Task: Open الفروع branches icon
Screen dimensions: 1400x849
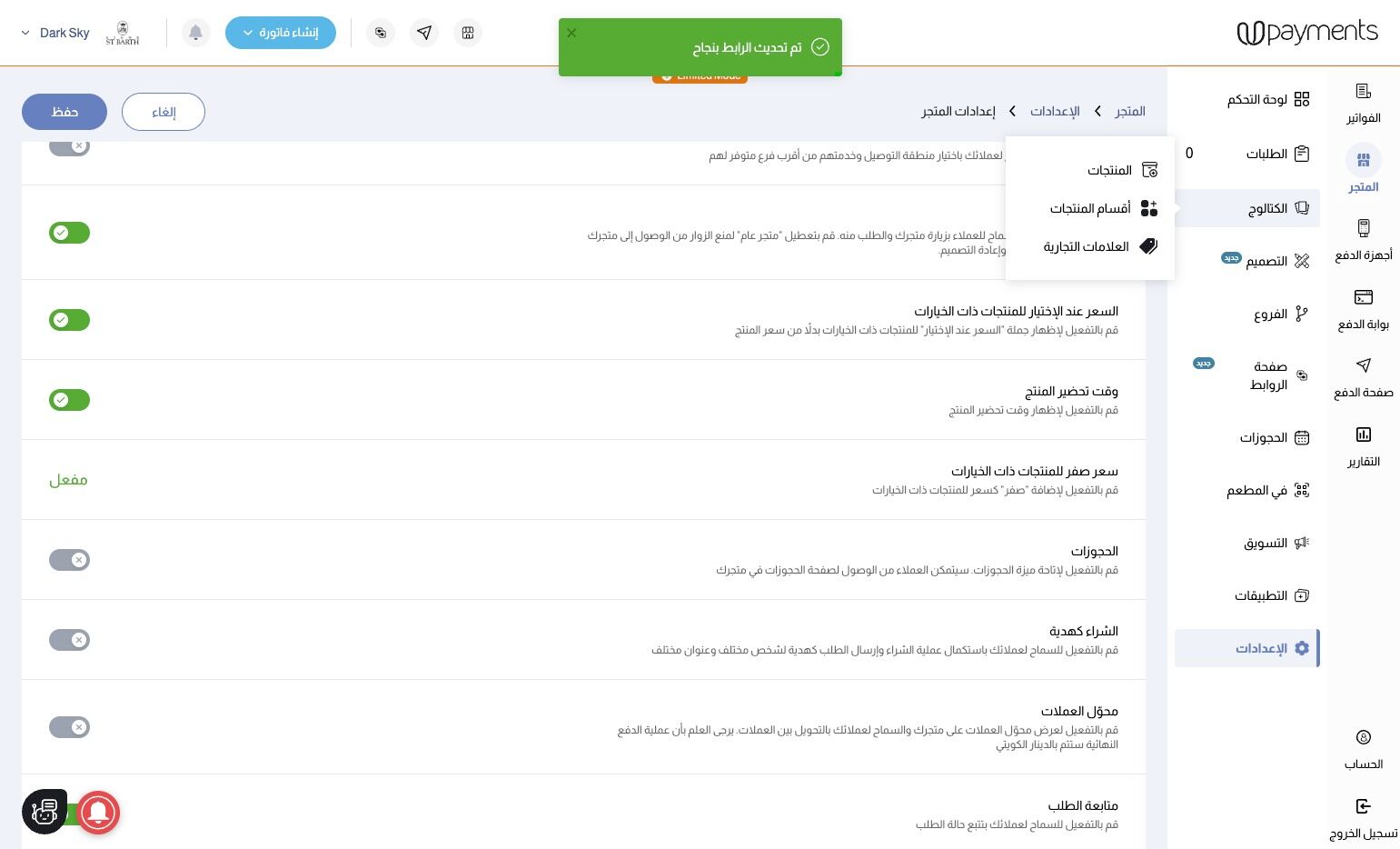Action: point(1302,314)
